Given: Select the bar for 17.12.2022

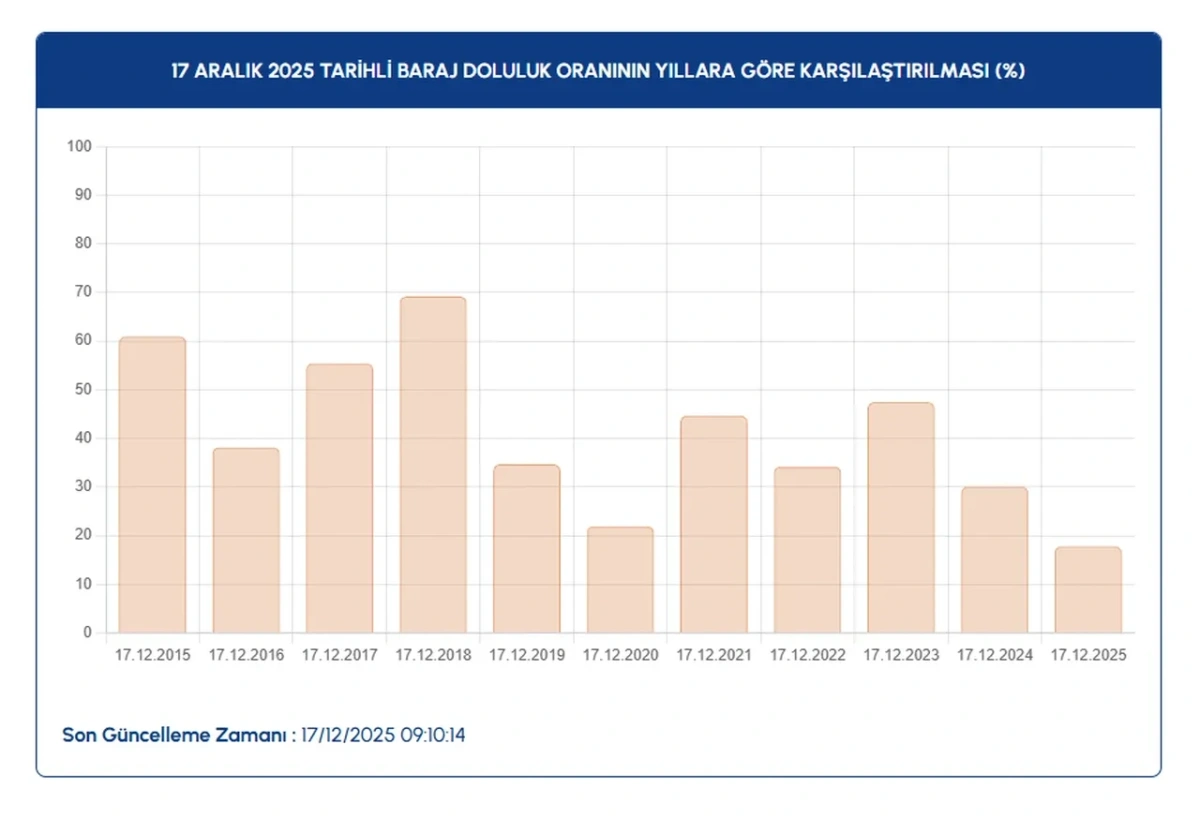Looking at the screenshot, I should pyautogui.click(x=807, y=550).
